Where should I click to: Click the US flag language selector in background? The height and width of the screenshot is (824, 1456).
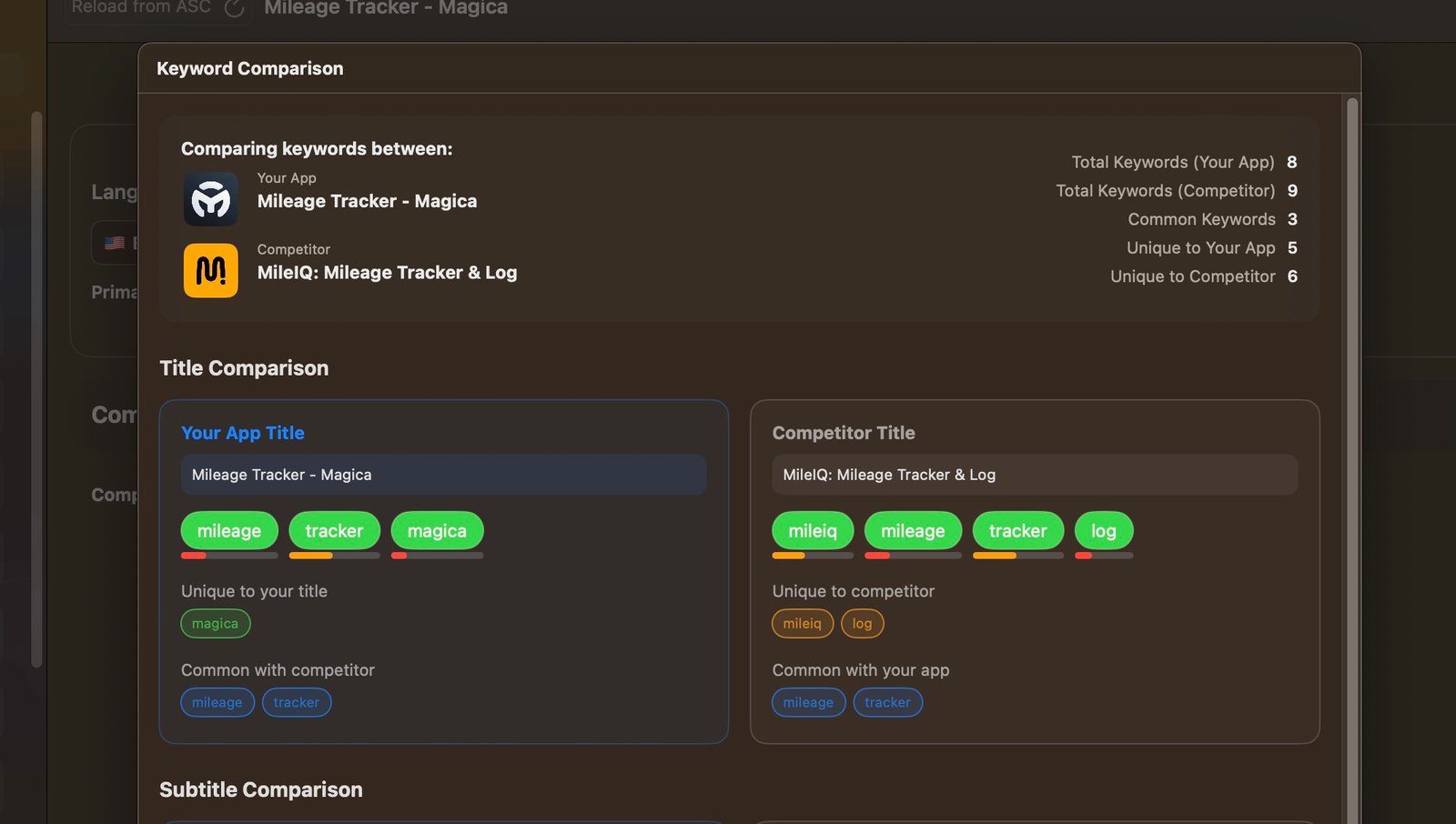[115, 243]
